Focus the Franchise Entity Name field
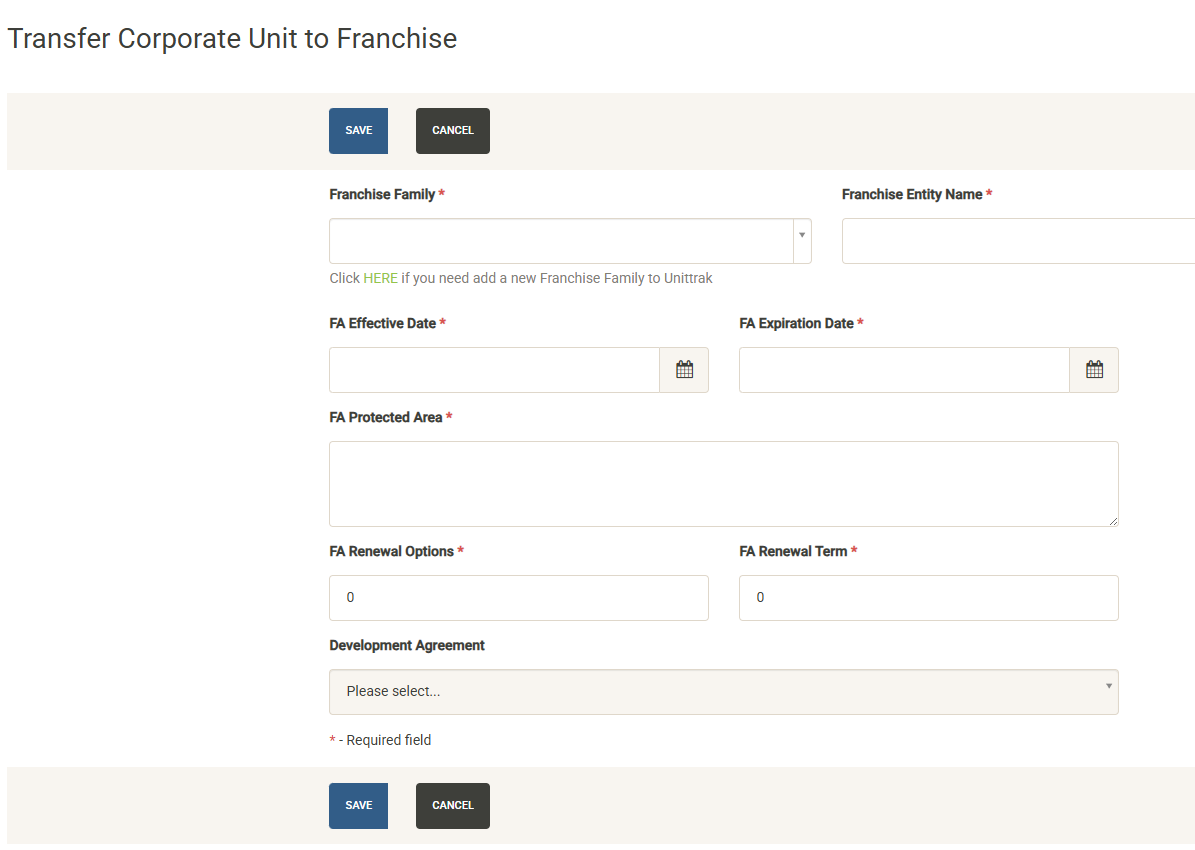 click(1017, 241)
